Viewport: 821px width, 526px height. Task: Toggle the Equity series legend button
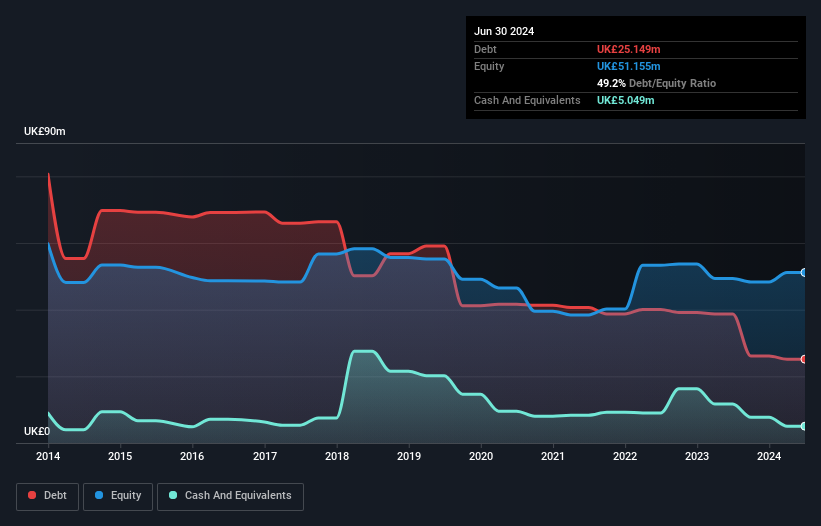point(118,496)
